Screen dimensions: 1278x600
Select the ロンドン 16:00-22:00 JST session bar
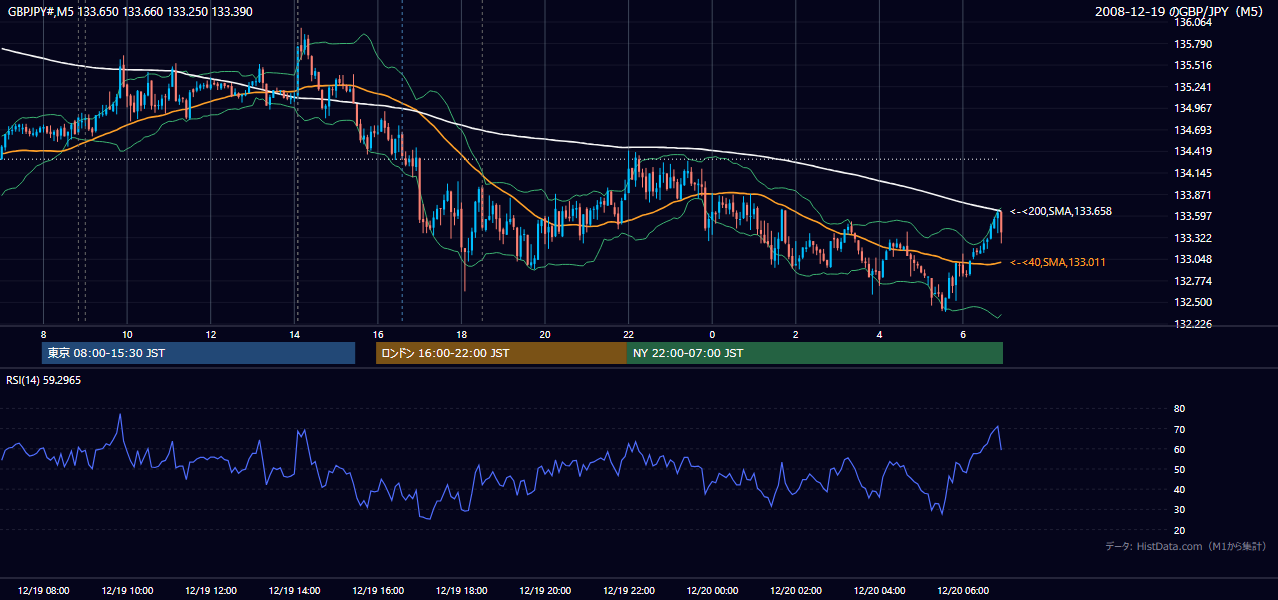coord(501,353)
